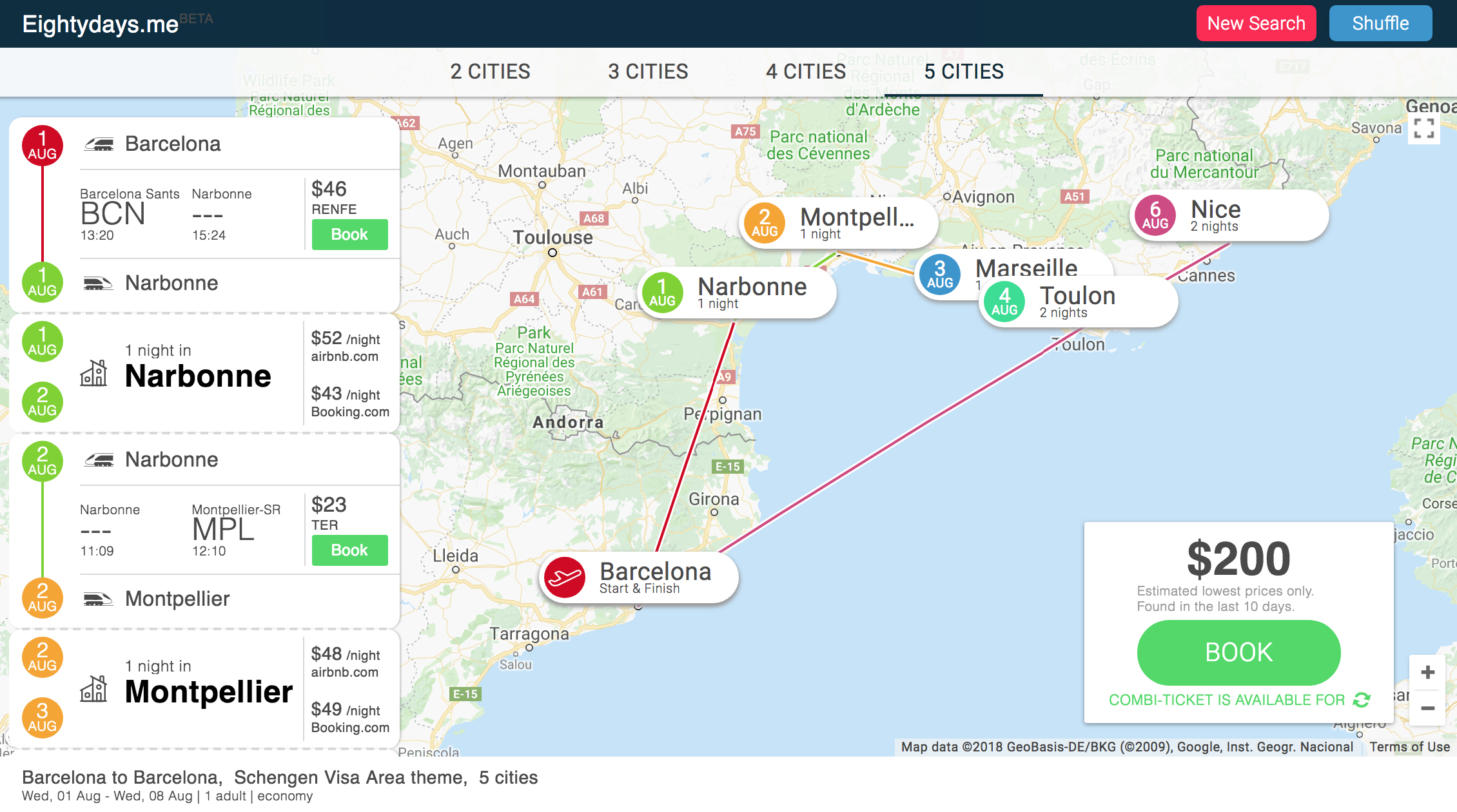Screen dimensions: 1457x812
Task: Click COMBI-TICKET IS AVAILABLE FOR text
Action: [x=1227, y=700]
